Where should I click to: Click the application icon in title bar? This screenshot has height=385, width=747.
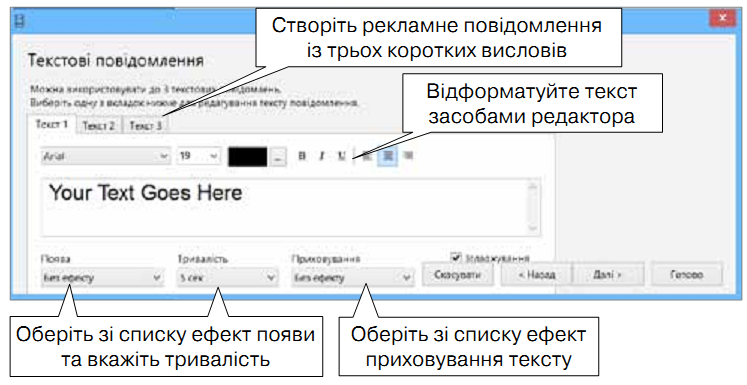click(20, 20)
